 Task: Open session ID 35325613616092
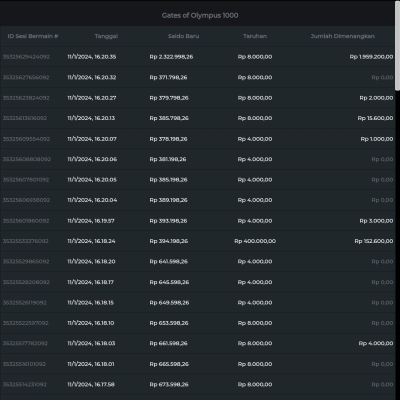tap(25, 118)
